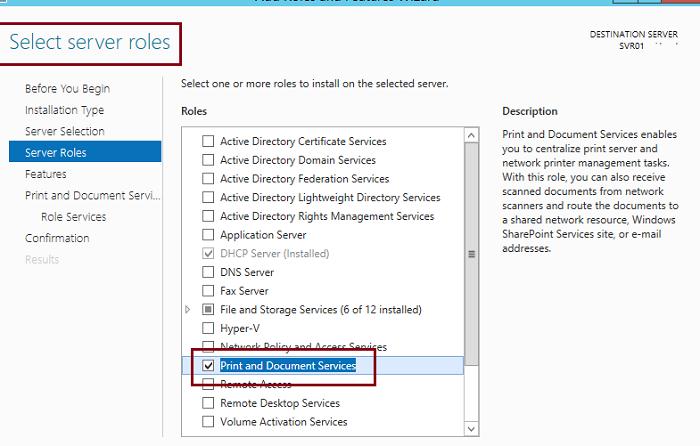The width and height of the screenshot is (700, 446).
Task: Tick the Application Server checkbox
Action: [208, 235]
